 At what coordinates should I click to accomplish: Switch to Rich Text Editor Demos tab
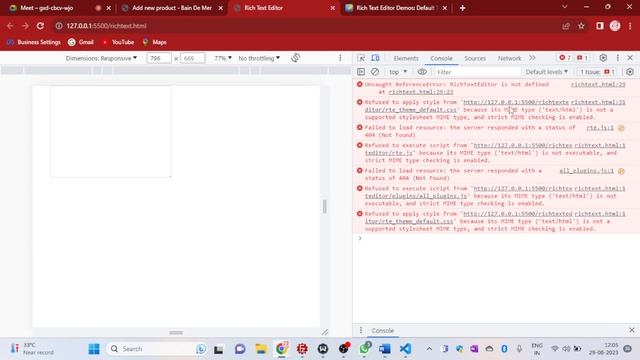tap(395, 8)
